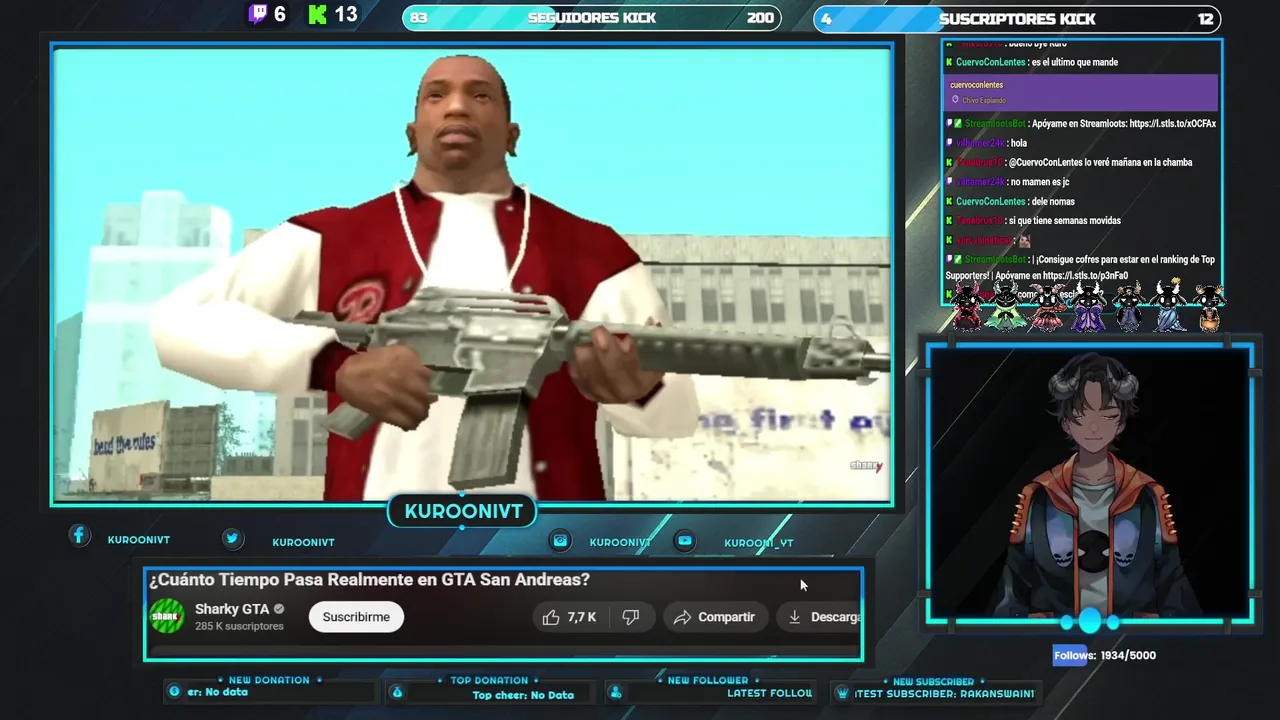Click the 'KUROONI_VT' YouTube handle text
This screenshot has width=1280, height=720.
[x=758, y=543]
